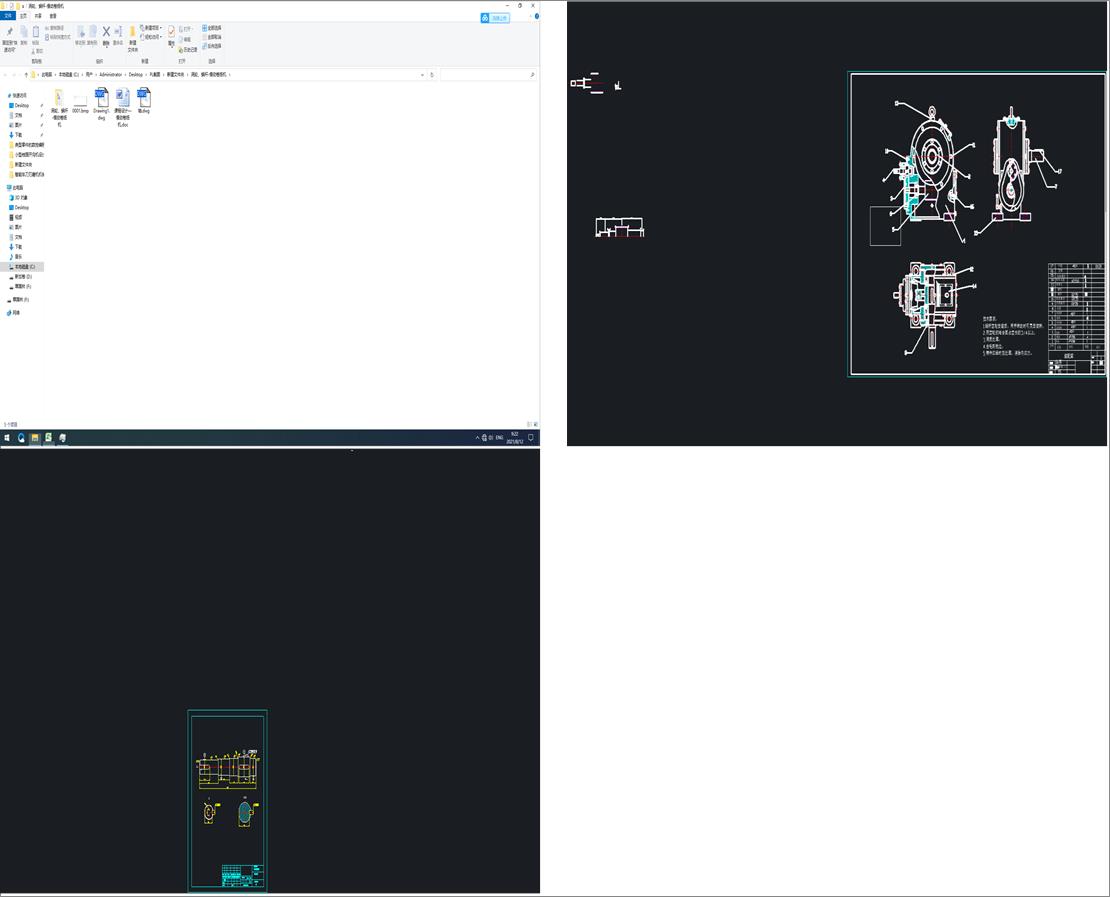Open 3D Objects under This PC
Viewport: 1110px width, 897px height.
(19, 198)
